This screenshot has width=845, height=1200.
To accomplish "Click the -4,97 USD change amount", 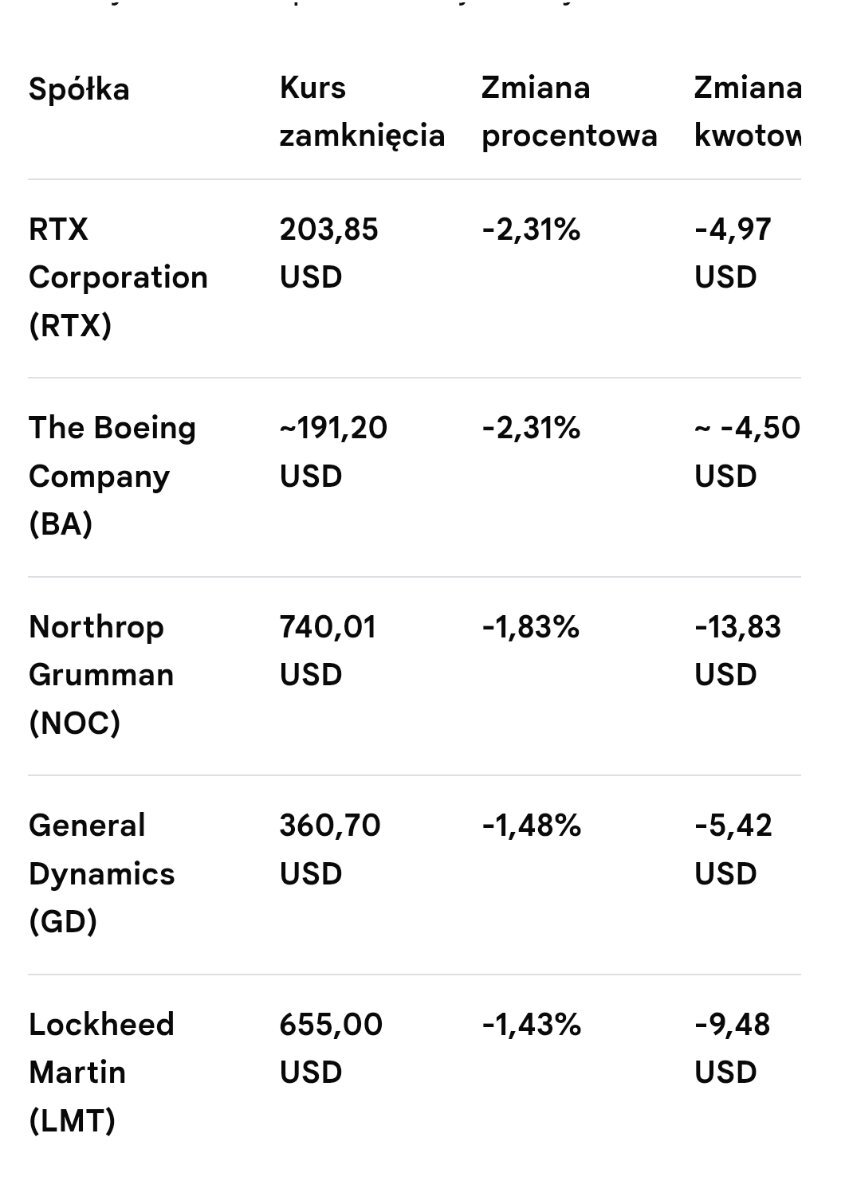I will point(733,253).
